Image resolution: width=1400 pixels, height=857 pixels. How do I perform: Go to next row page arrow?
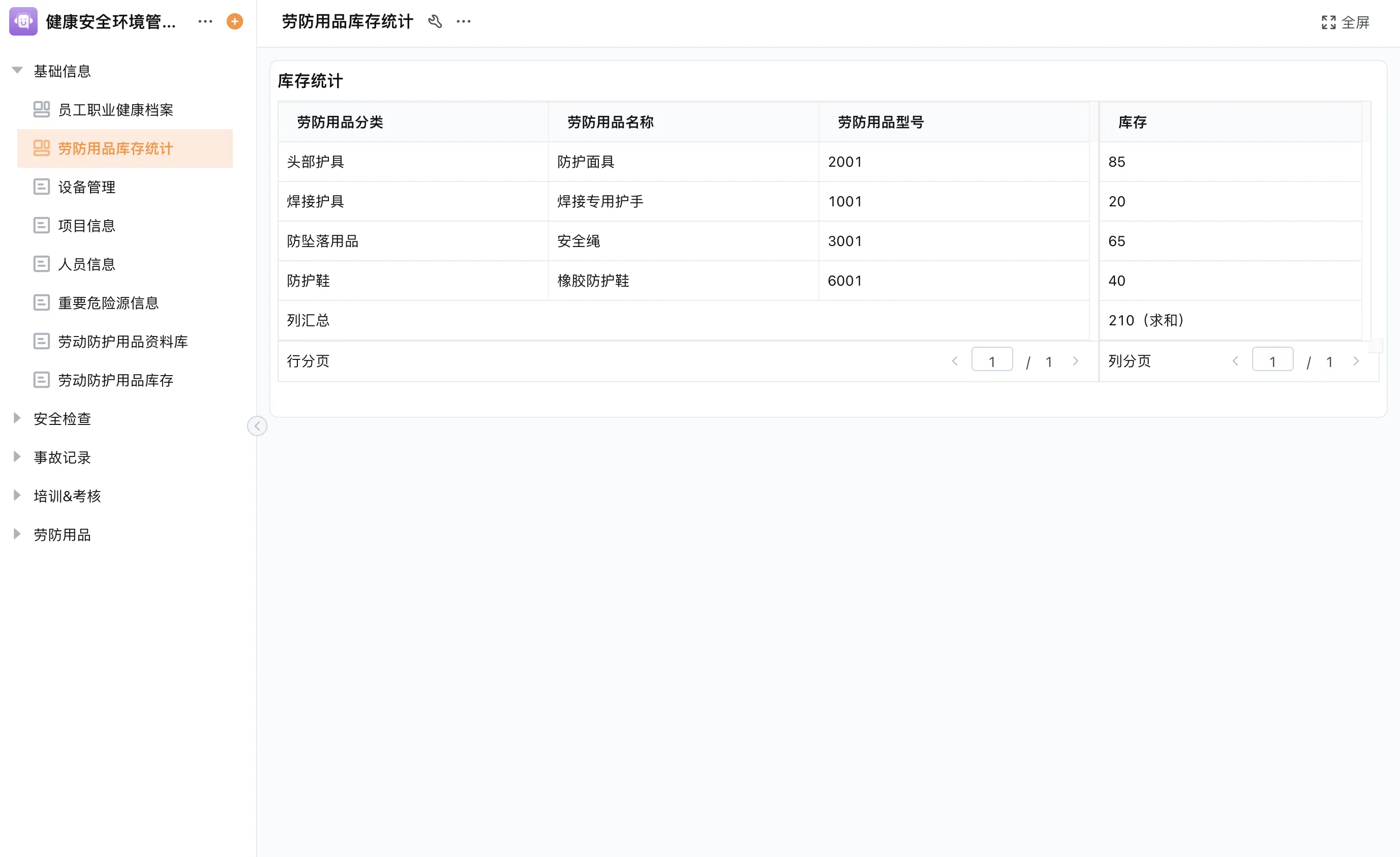[x=1076, y=361]
